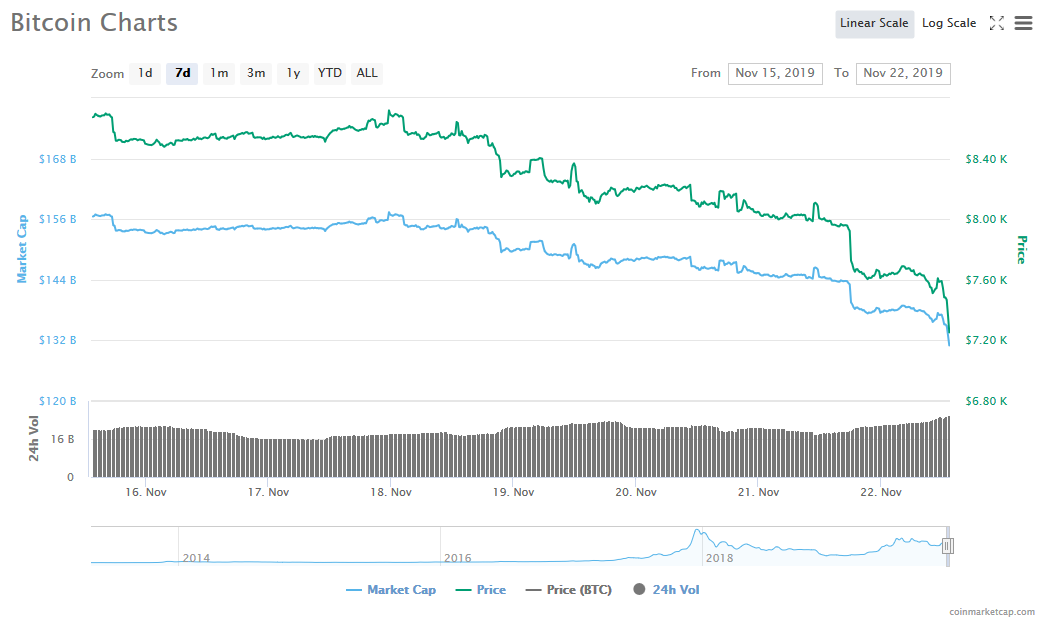Edit the To date field
The height and width of the screenshot is (620, 1045).
point(903,73)
